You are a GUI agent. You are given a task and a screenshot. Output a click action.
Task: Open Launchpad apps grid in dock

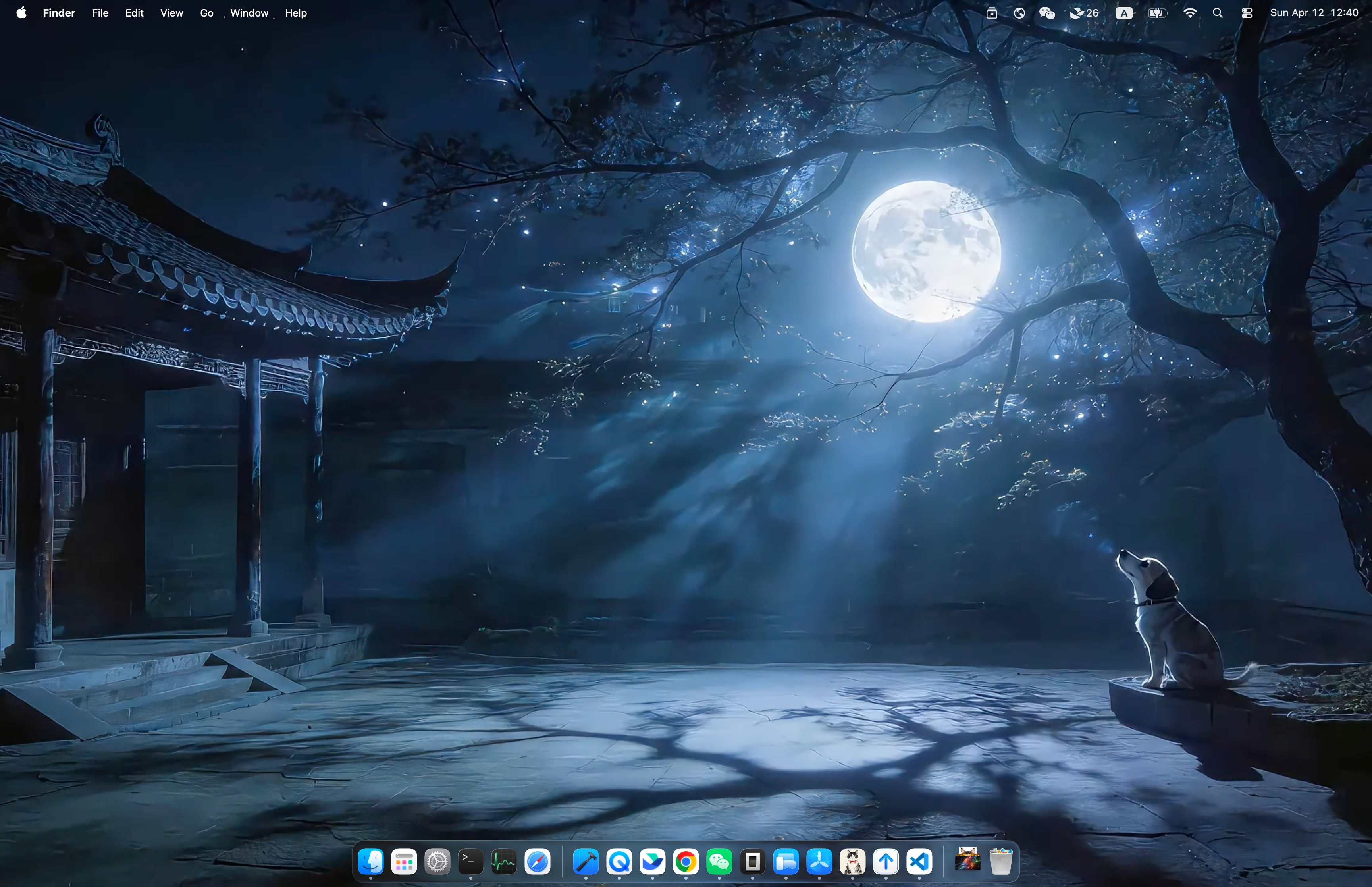tap(404, 862)
